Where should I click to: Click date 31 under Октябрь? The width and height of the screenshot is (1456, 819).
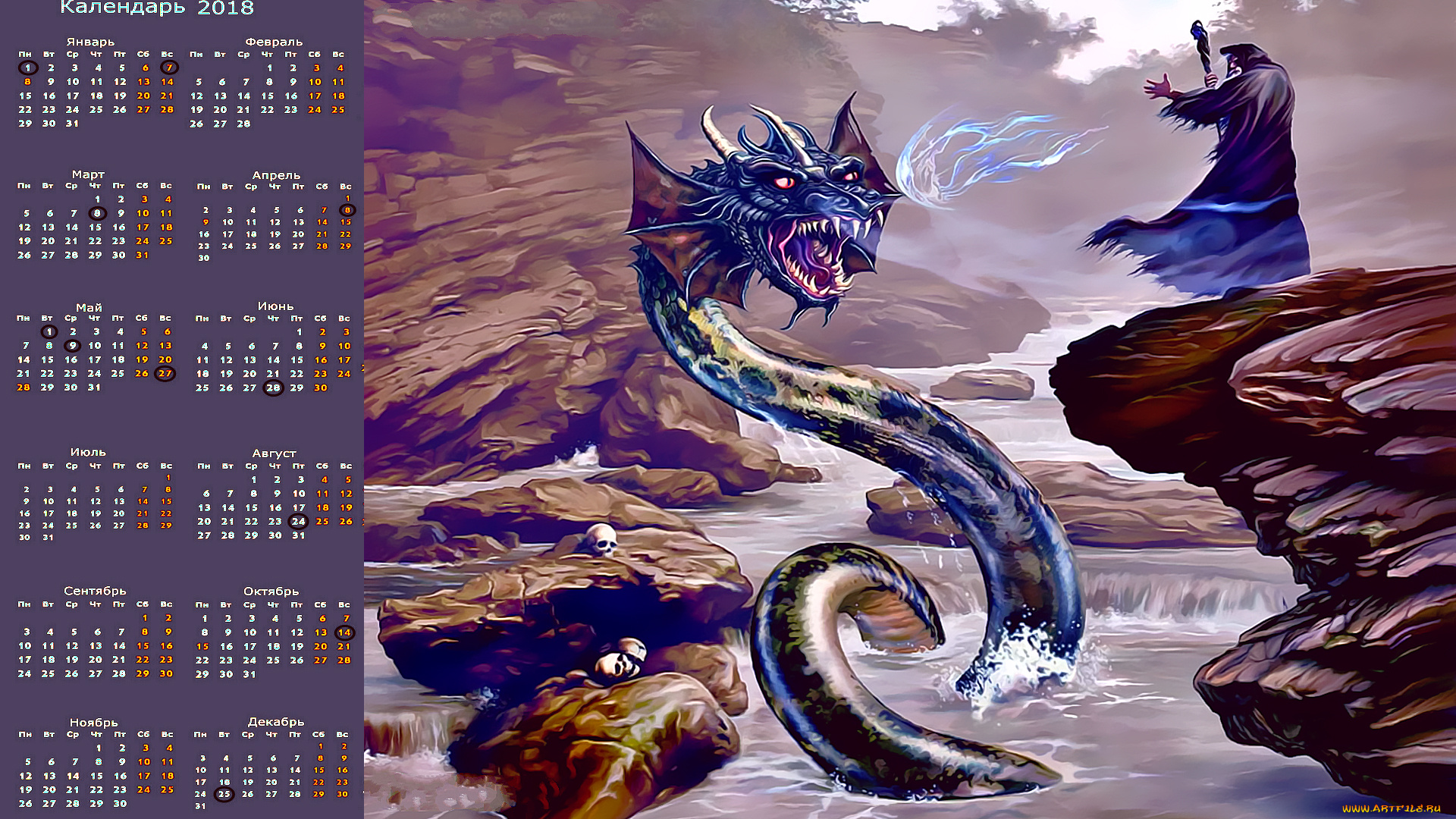point(249,674)
